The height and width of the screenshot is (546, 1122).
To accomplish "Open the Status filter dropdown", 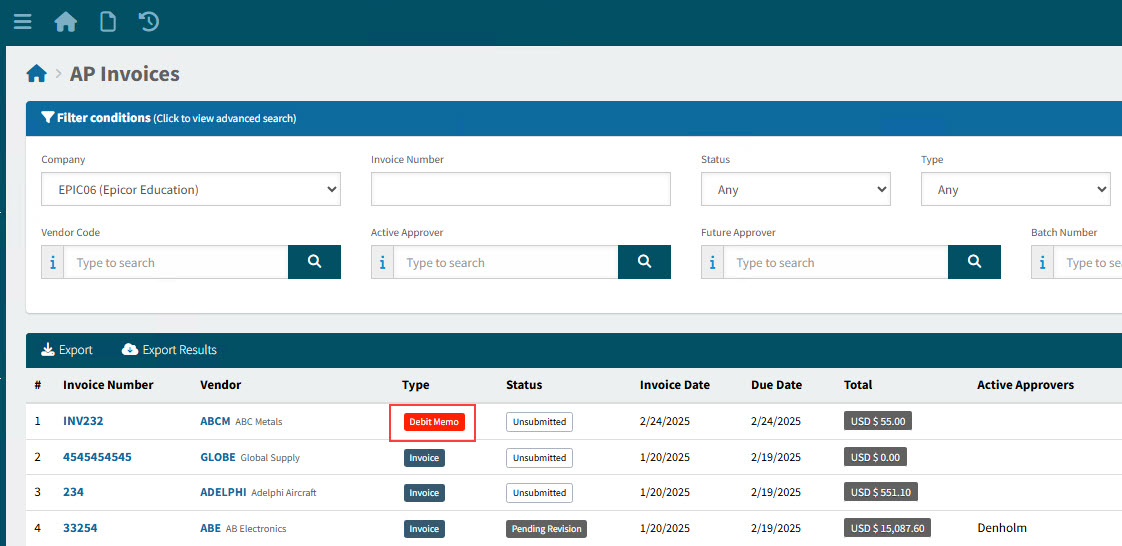I will click(x=795, y=189).
